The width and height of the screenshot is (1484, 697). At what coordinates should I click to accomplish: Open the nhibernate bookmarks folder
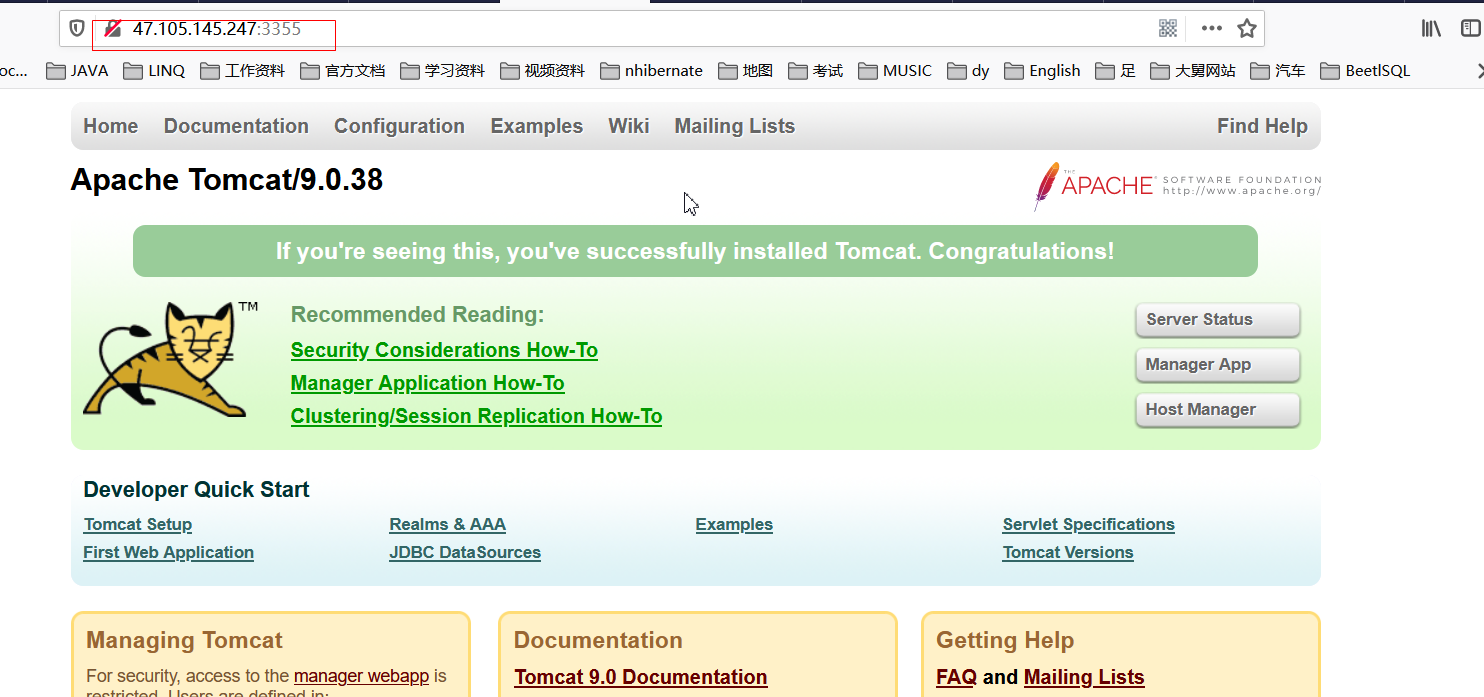point(651,71)
